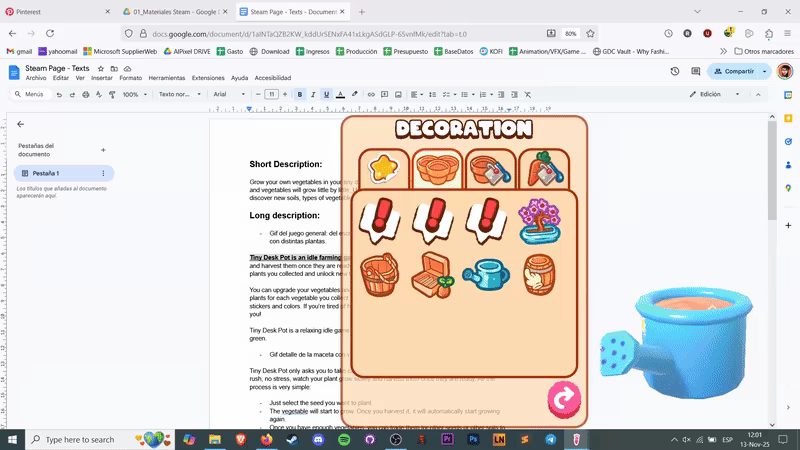Screen dimensions: 800x450
Task: Open the Compartir dropdown arrow
Action: click(x=764, y=71)
